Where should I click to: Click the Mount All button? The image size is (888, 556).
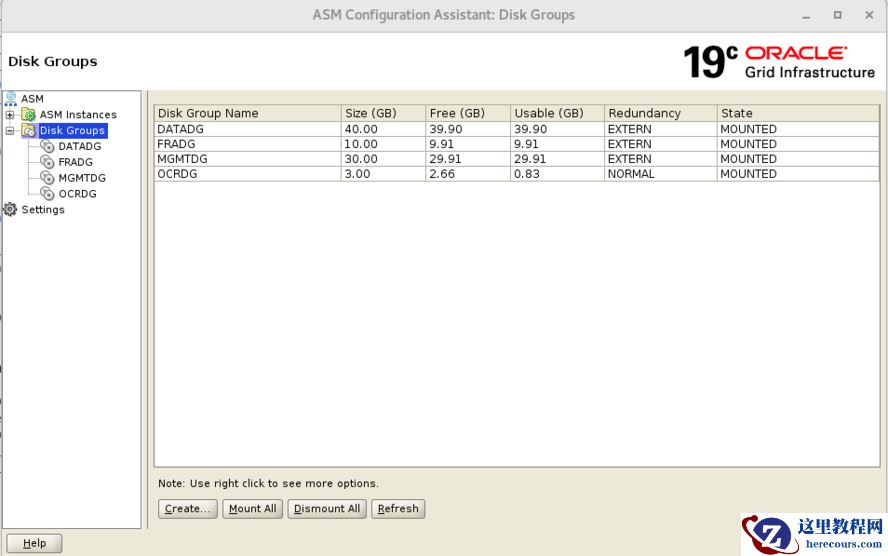[253, 508]
